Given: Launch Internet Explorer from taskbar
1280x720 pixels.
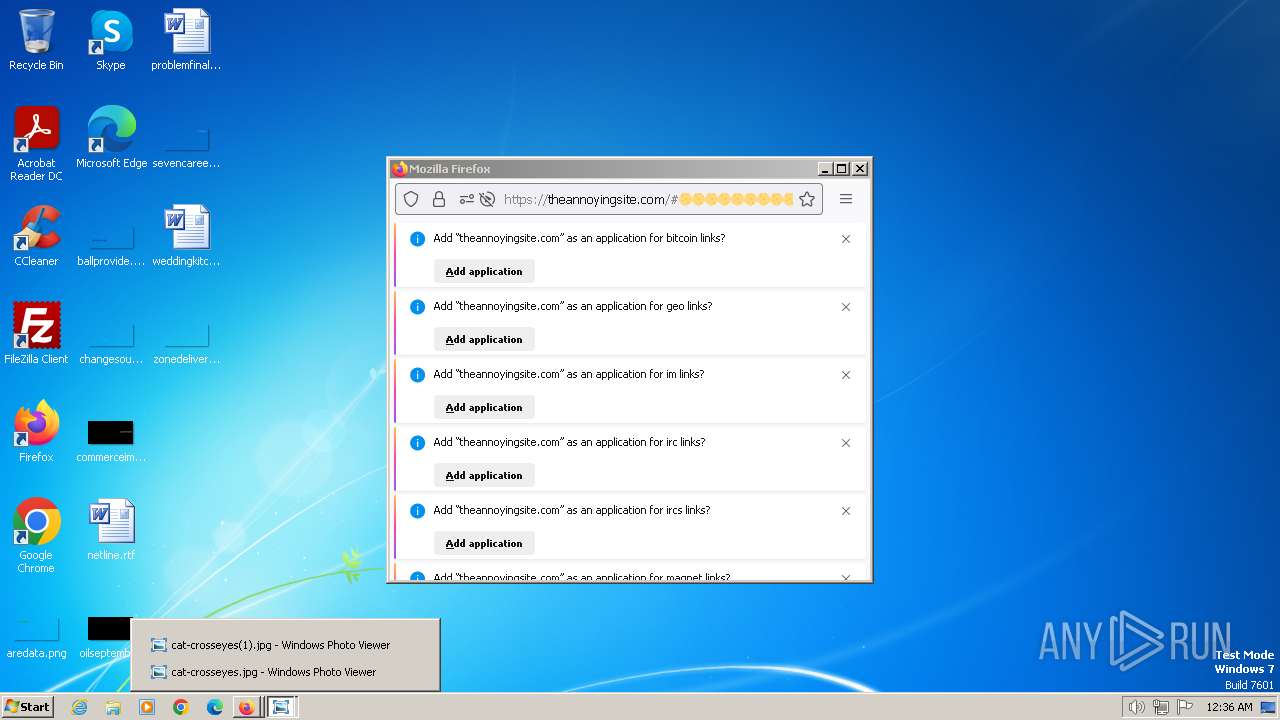Looking at the screenshot, I should (79, 707).
